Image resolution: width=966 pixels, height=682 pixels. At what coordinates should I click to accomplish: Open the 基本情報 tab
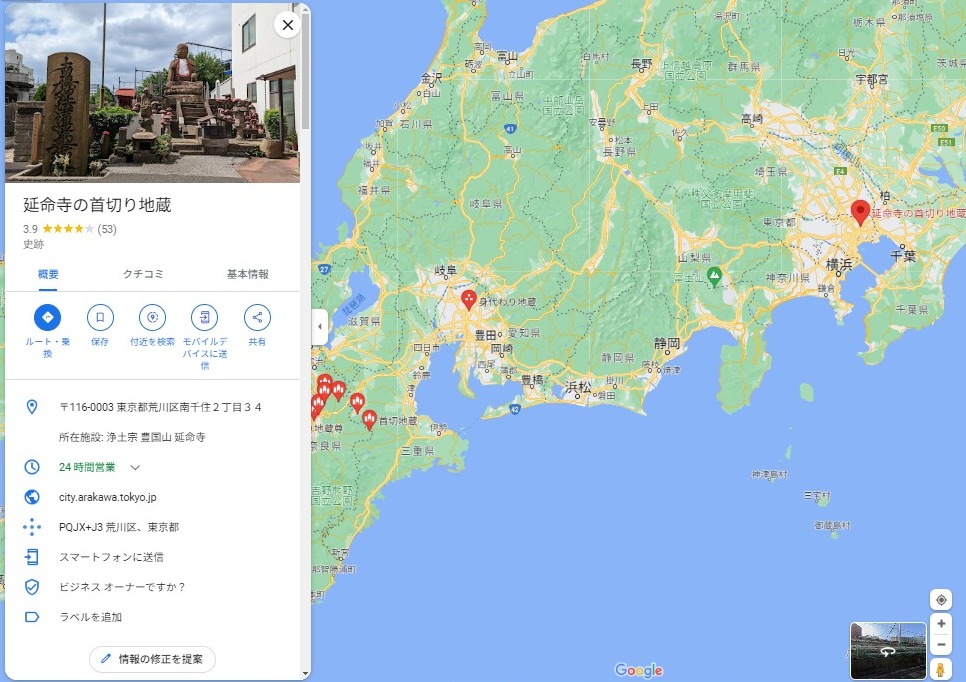tap(248, 274)
